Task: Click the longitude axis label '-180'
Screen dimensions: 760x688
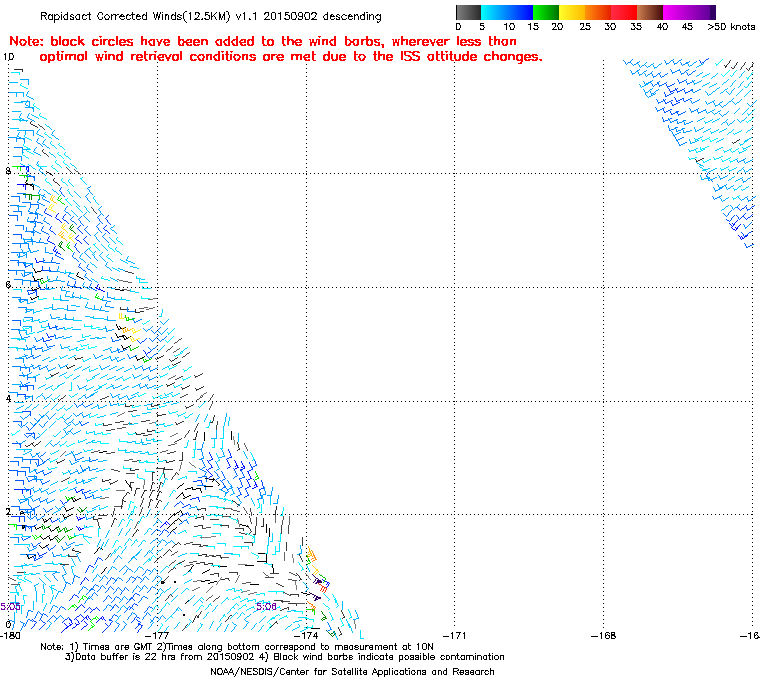Action: [x=11, y=636]
